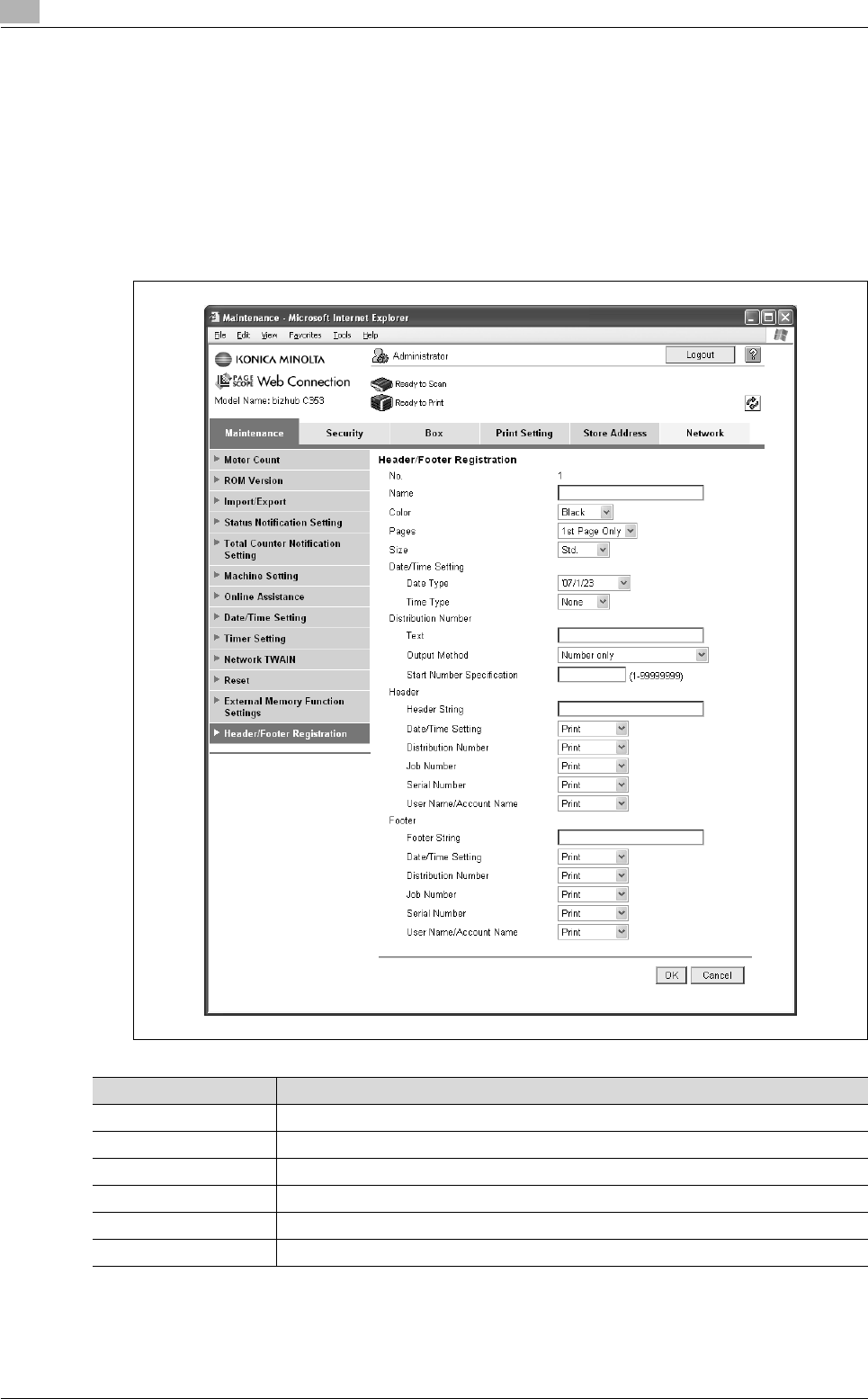Open Header Distribution Number dropdown

point(593,748)
